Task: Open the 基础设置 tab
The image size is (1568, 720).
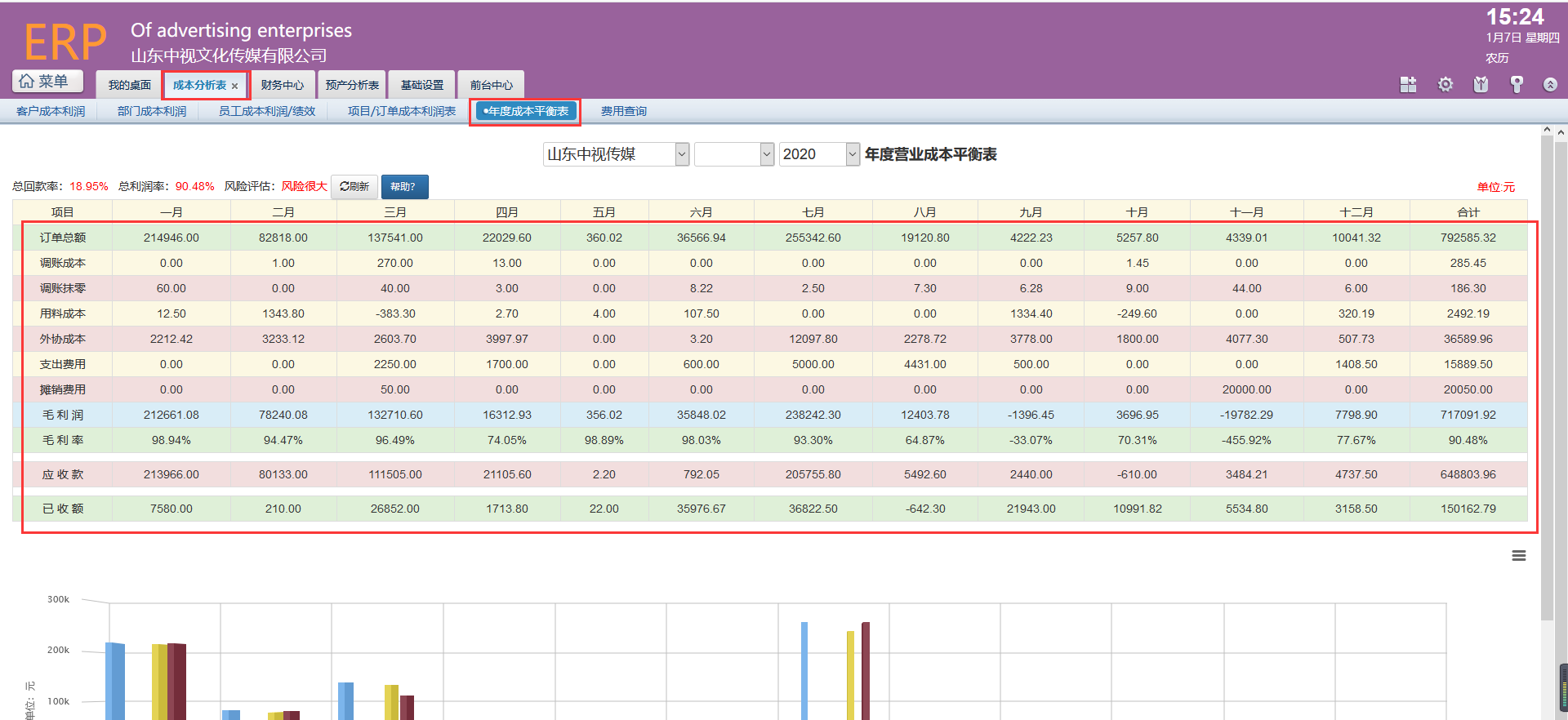Action: coord(422,85)
